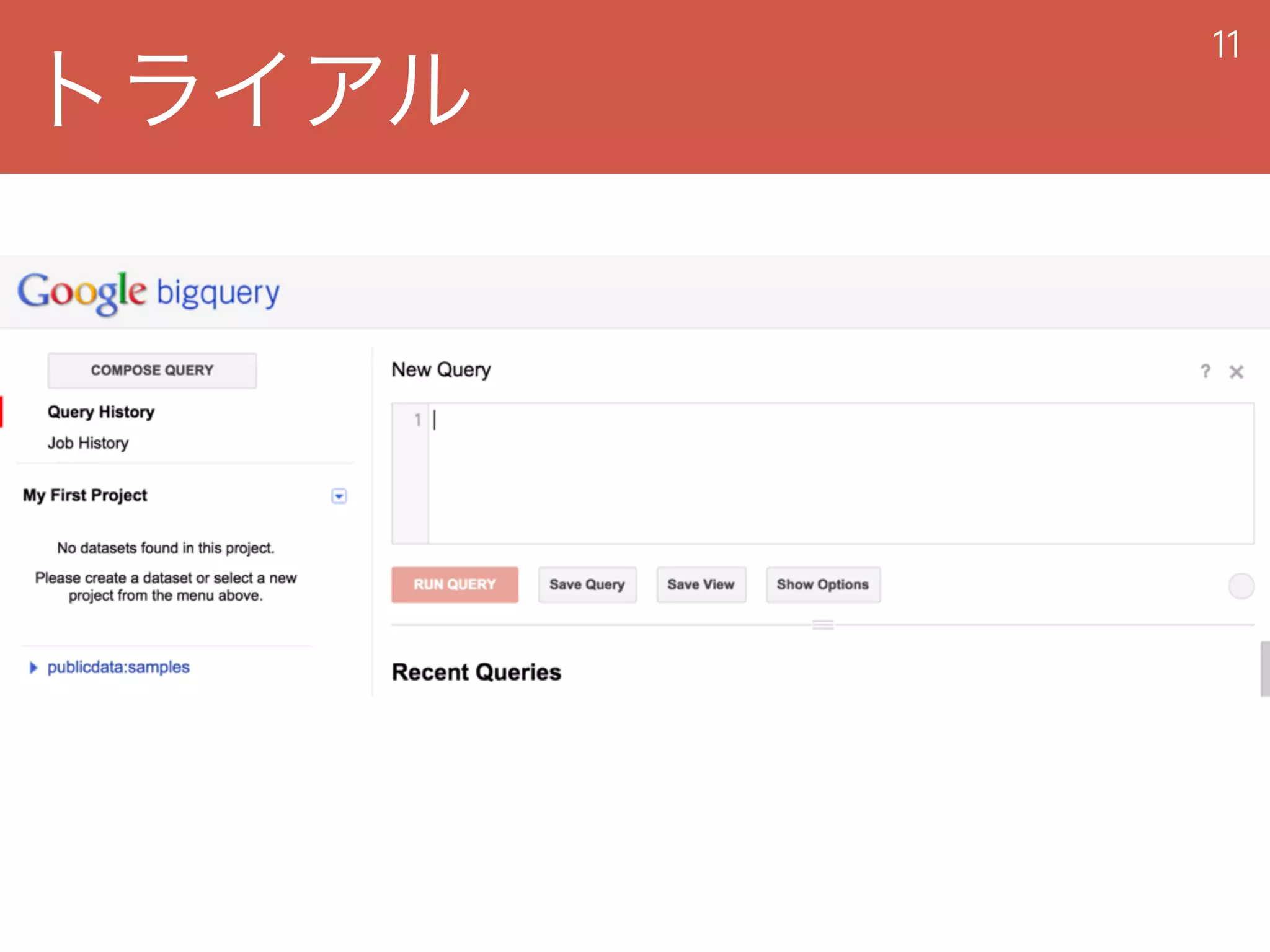Click the Google bigquery logo
This screenshot has height=952, width=1270.
tap(148, 293)
